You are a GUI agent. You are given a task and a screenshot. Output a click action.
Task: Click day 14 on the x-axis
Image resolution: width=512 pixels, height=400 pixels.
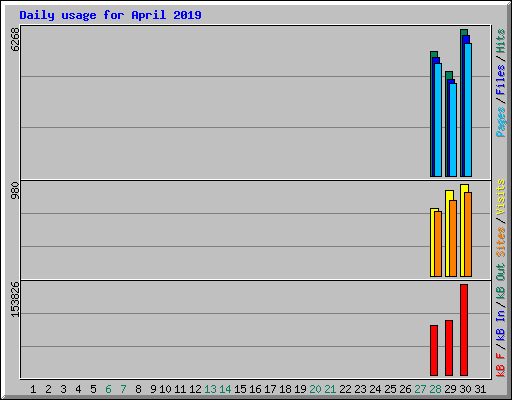tap(225, 389)
